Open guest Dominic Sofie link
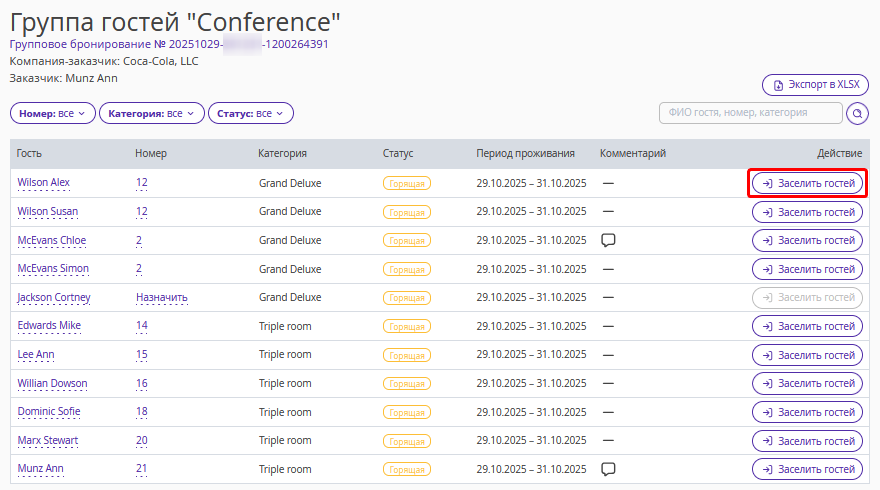 click(49, 412)
